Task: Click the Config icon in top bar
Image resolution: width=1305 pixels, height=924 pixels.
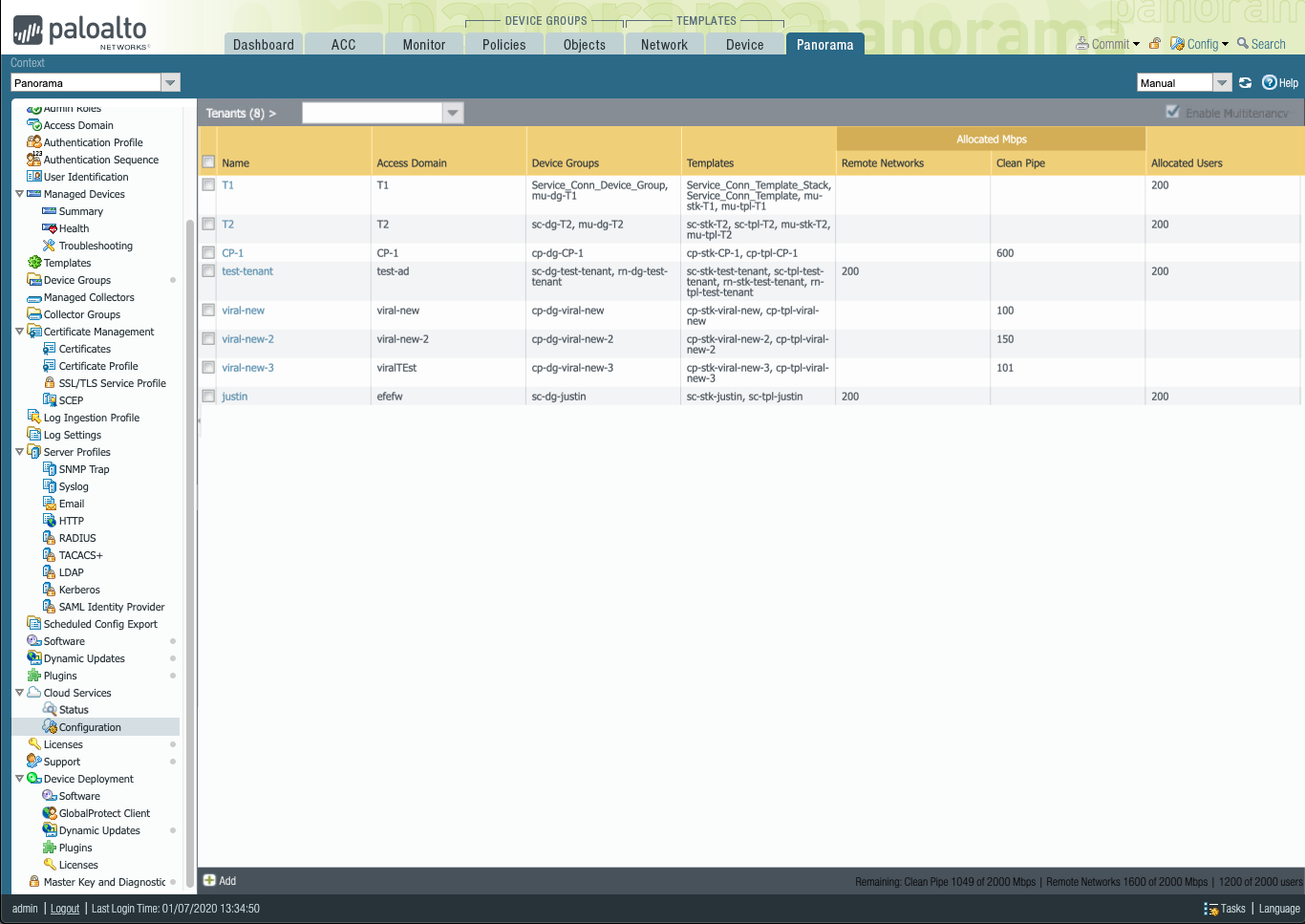Action: tap(1177, 44)
